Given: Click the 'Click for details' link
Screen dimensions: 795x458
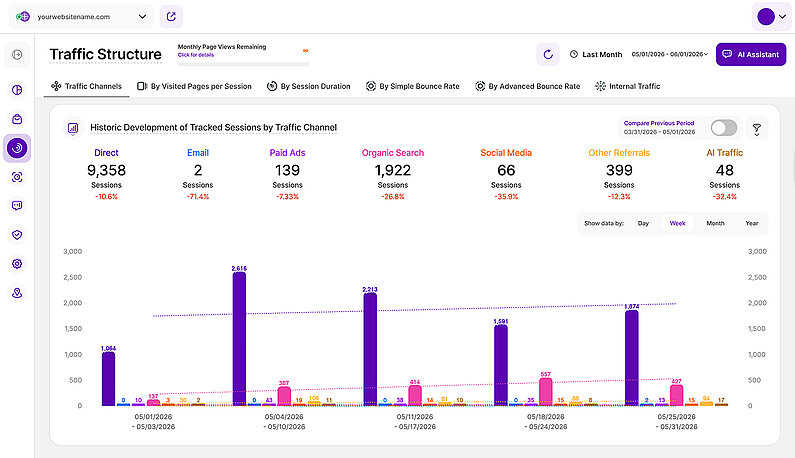Looking at the screenshot, I should point(196,55).
